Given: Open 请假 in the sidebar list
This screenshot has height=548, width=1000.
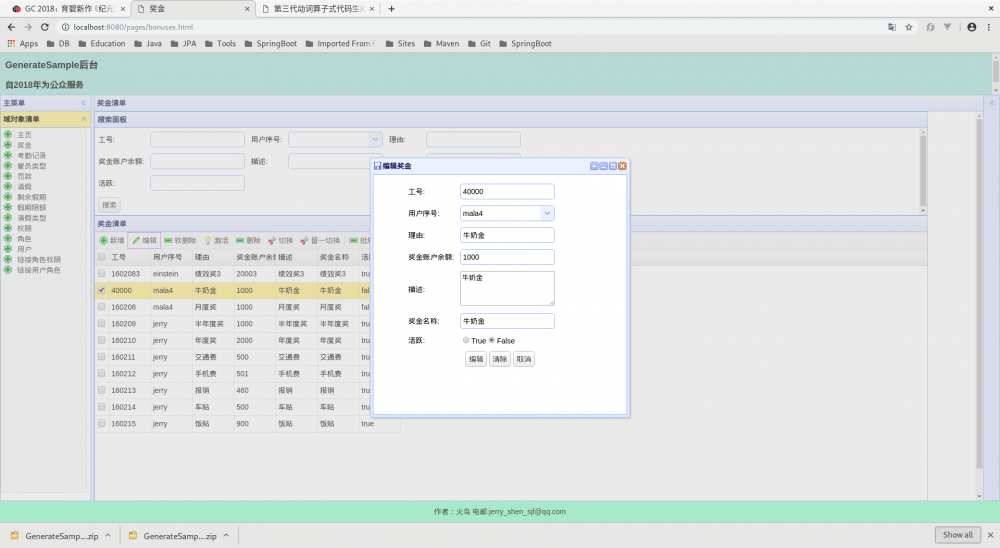Looking at the screenshot, I should tap(24, 186).
